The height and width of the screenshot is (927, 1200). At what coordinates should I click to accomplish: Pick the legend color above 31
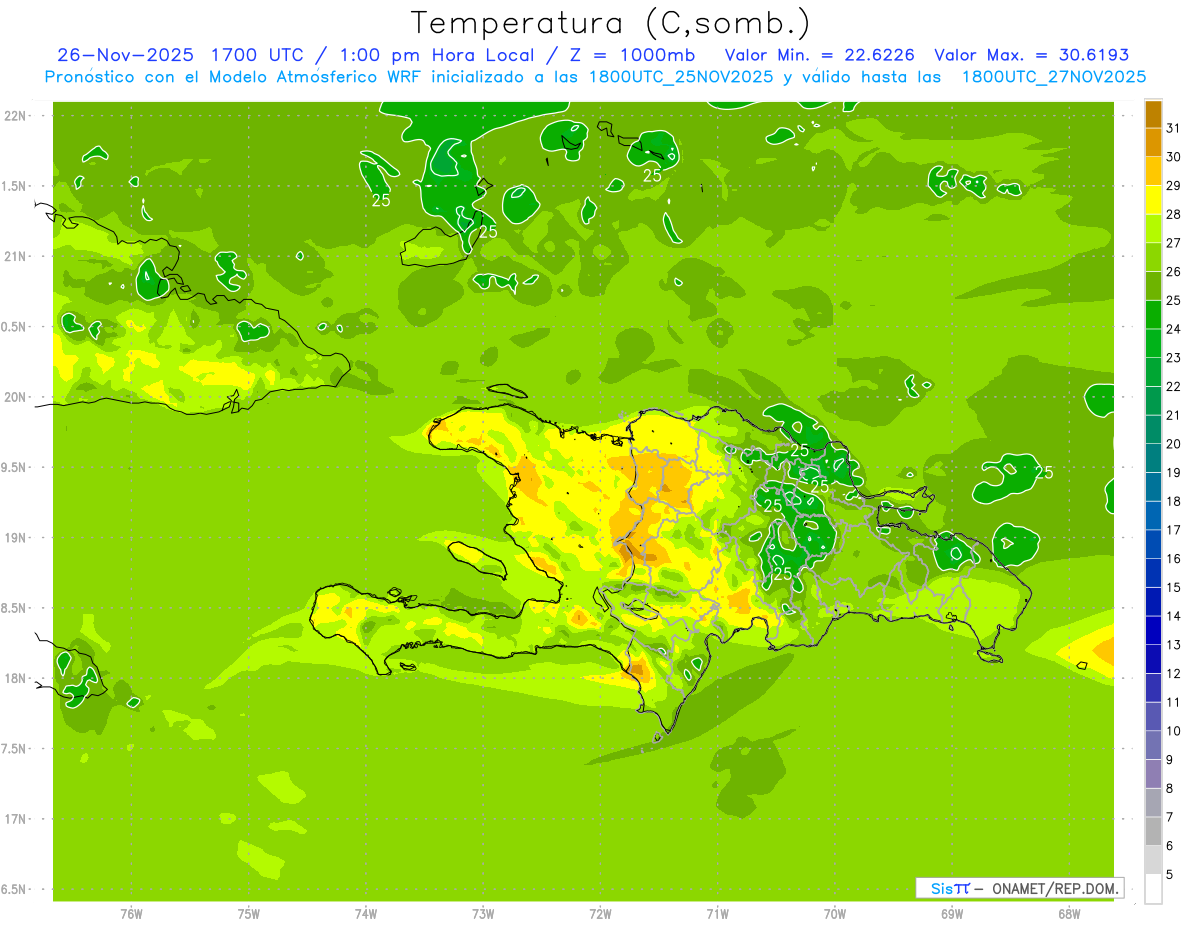[1153, 114]
